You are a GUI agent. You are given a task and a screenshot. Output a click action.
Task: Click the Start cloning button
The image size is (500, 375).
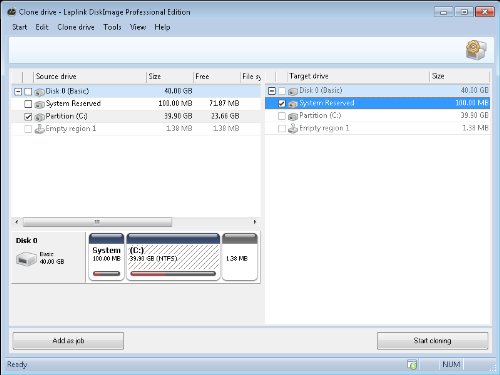[x=432, y=341]
